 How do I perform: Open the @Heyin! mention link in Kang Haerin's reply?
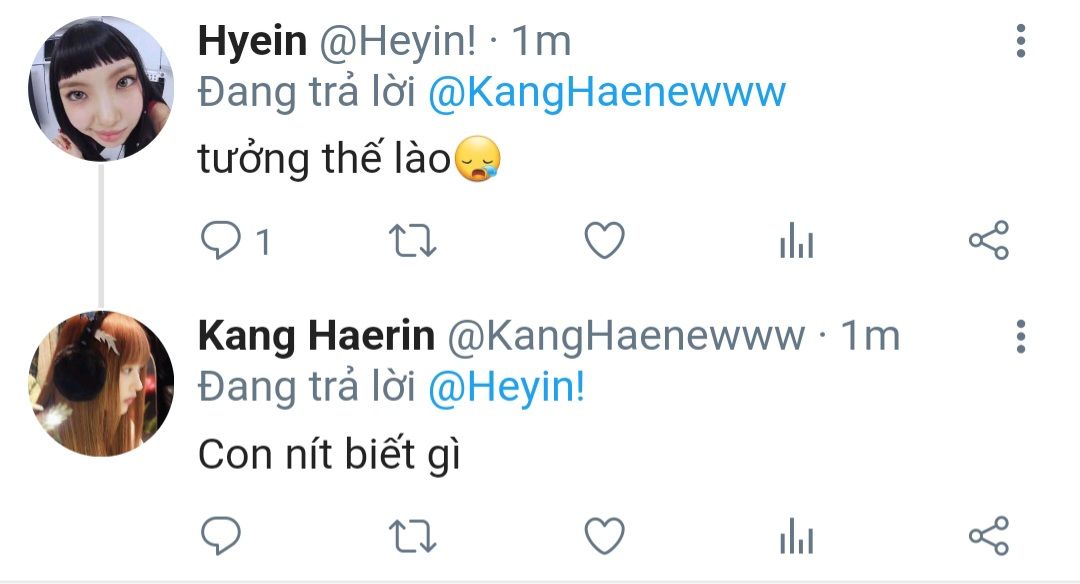point(506,388)
